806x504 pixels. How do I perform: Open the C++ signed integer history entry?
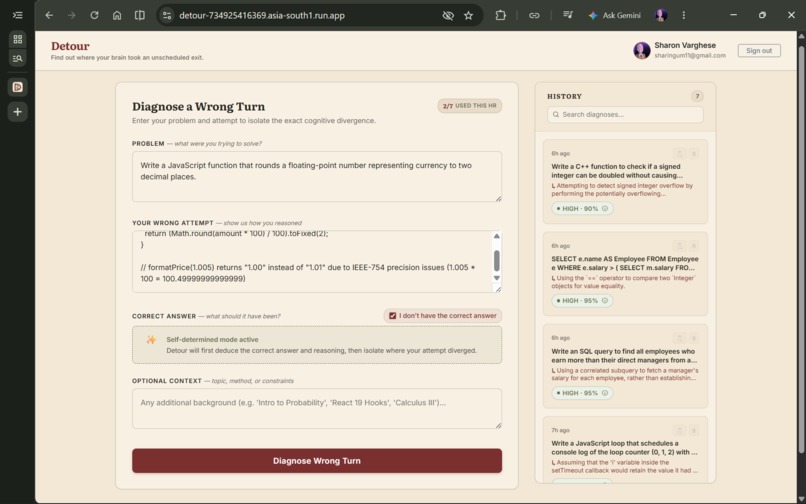[x=625, y=181]
